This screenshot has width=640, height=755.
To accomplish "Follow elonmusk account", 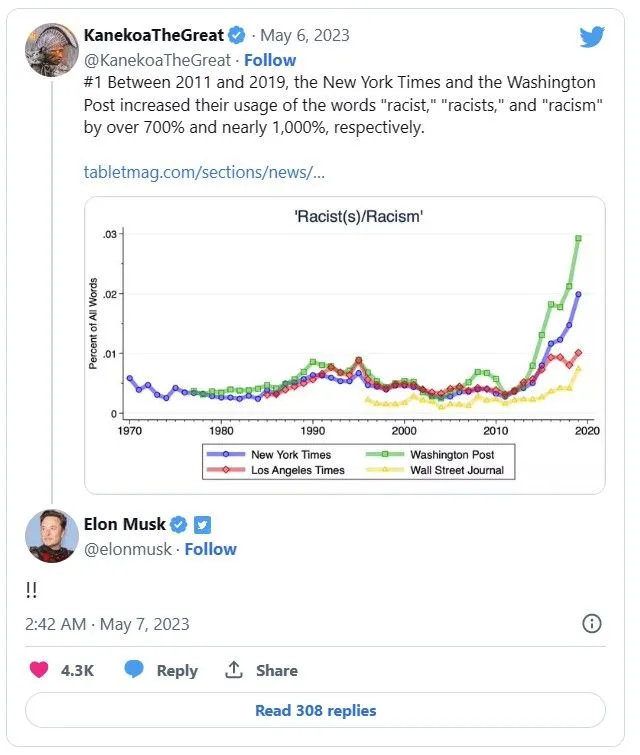I will coord(210,549).
